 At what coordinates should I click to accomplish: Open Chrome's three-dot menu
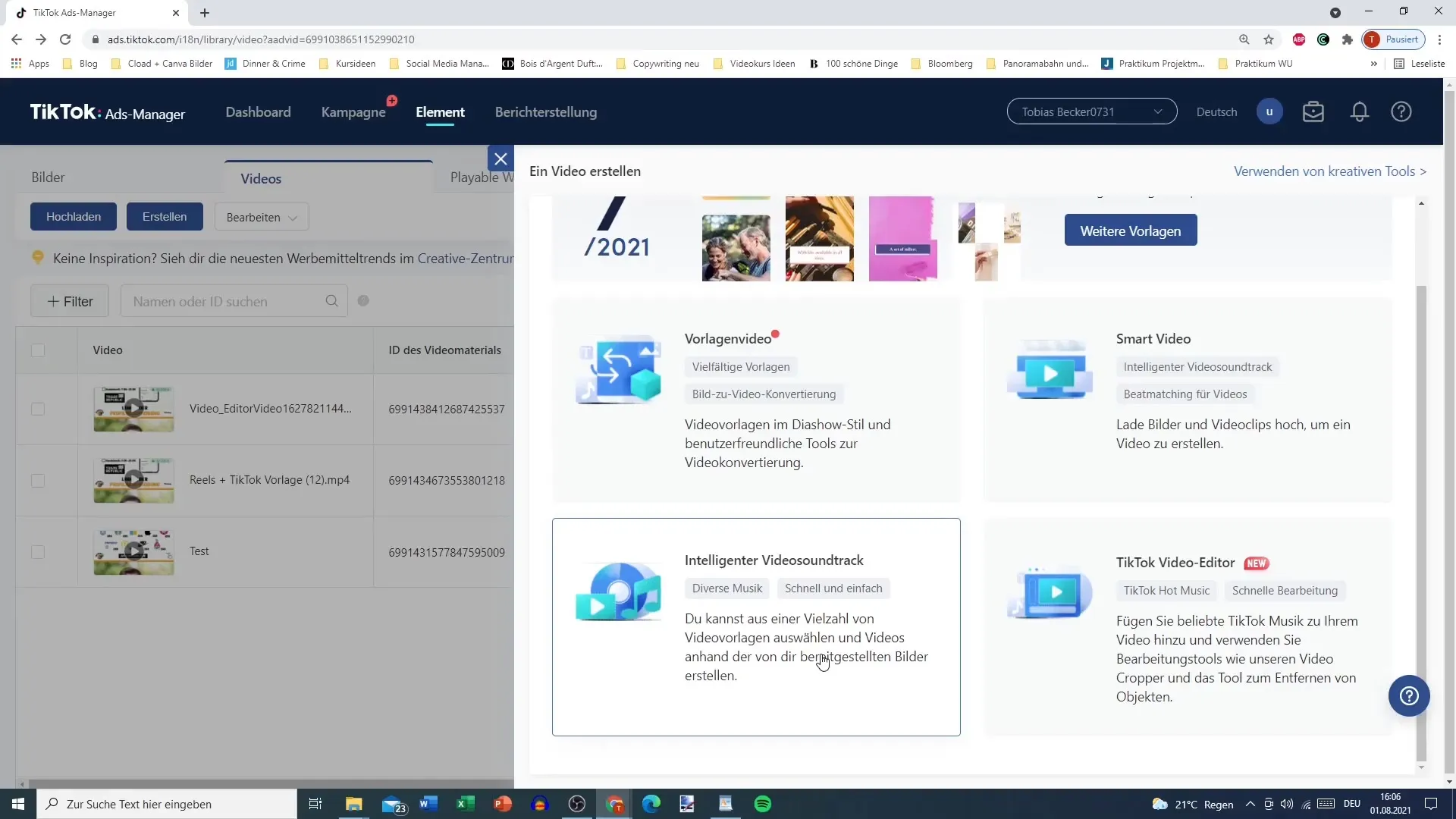pos(1440,39)
